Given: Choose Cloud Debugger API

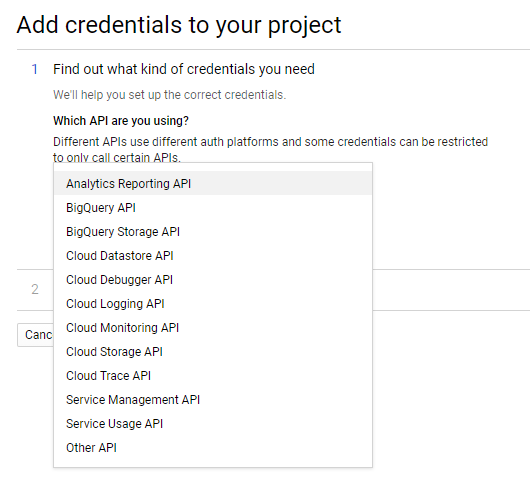Looking at the screenshot, I should [x=213, y=280].
